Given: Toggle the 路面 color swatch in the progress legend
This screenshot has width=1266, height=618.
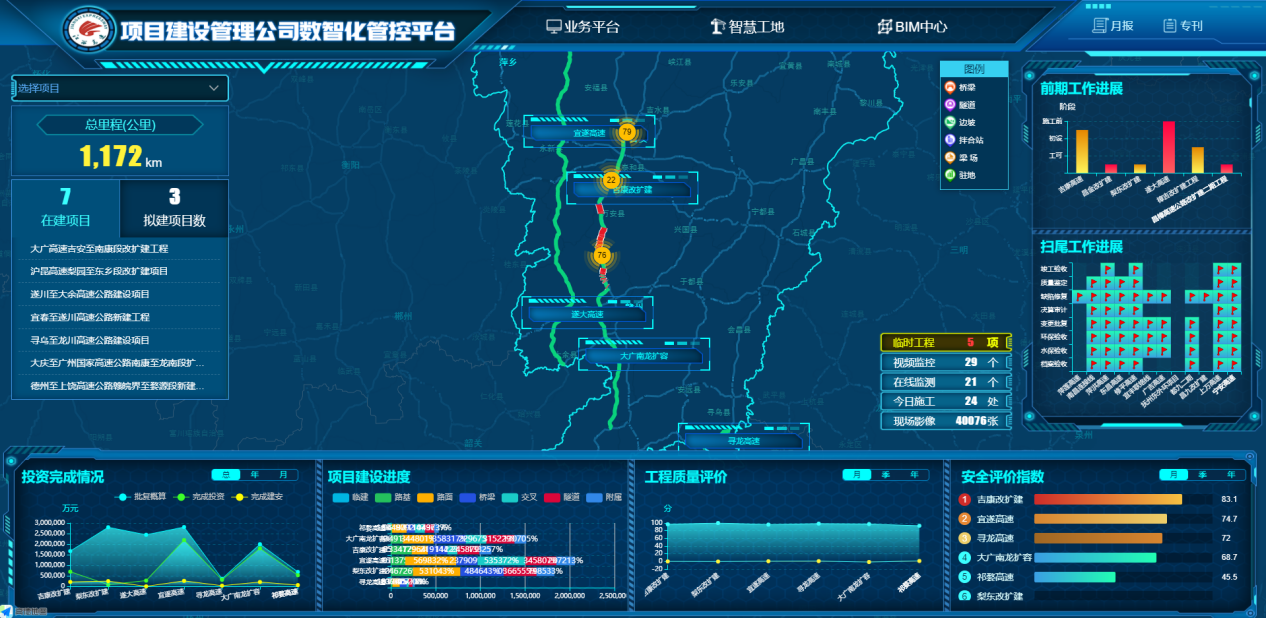Looking at the screenshot, I should coord(425,497).
